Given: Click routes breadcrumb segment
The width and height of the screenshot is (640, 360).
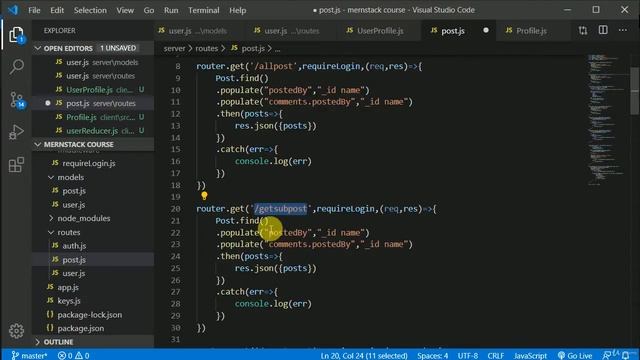Looking at the screenshot, I should pos(207,49).
